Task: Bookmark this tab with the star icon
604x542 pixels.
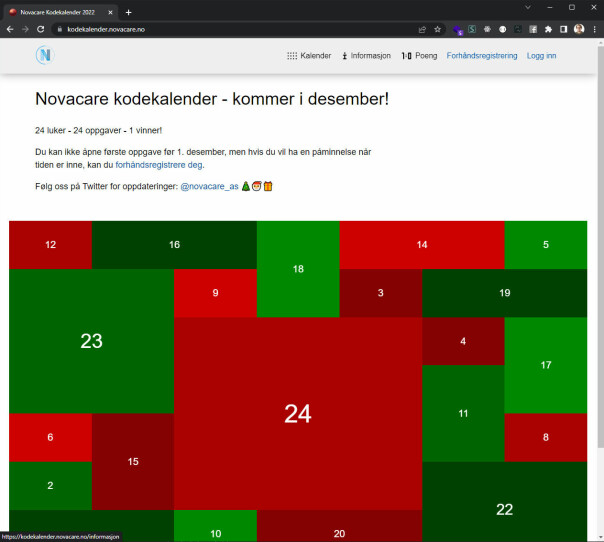Action: point(438,29)
